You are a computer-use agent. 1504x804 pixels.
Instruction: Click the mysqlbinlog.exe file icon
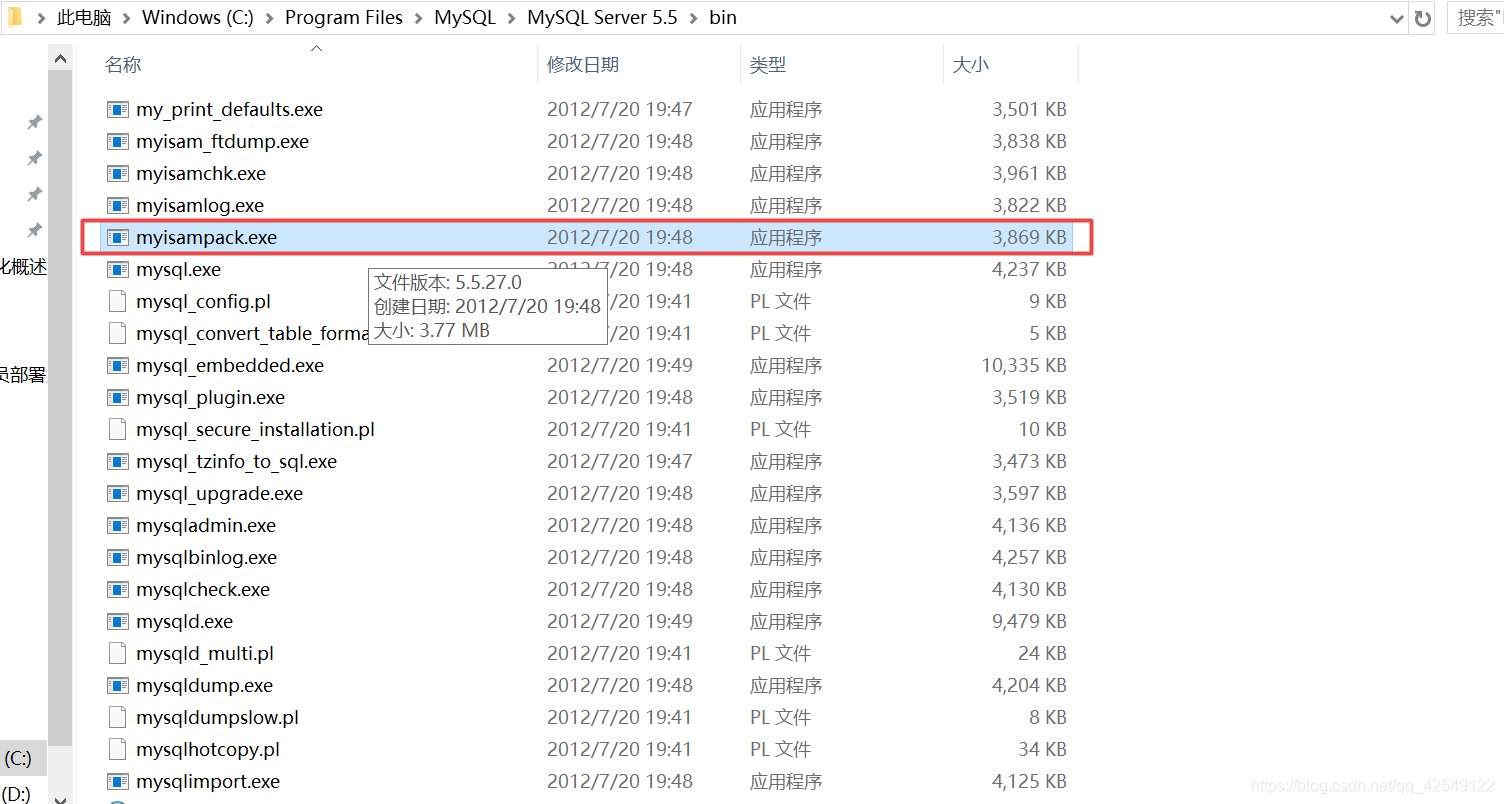click(x=118, y=558)
